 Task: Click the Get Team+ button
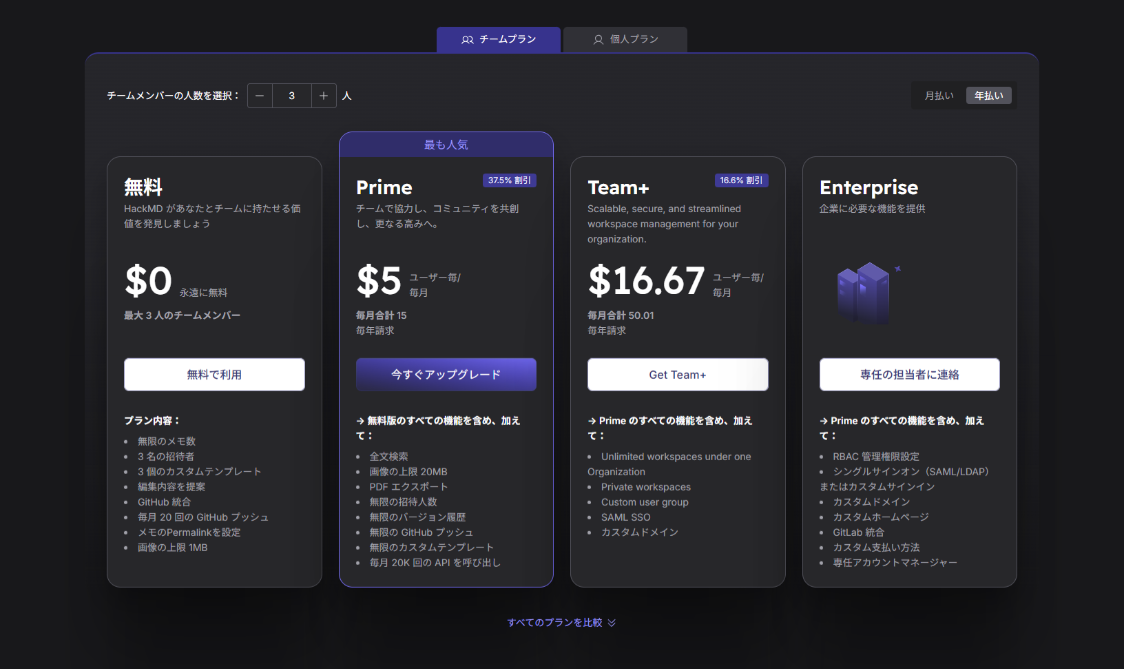coord(678,375)
